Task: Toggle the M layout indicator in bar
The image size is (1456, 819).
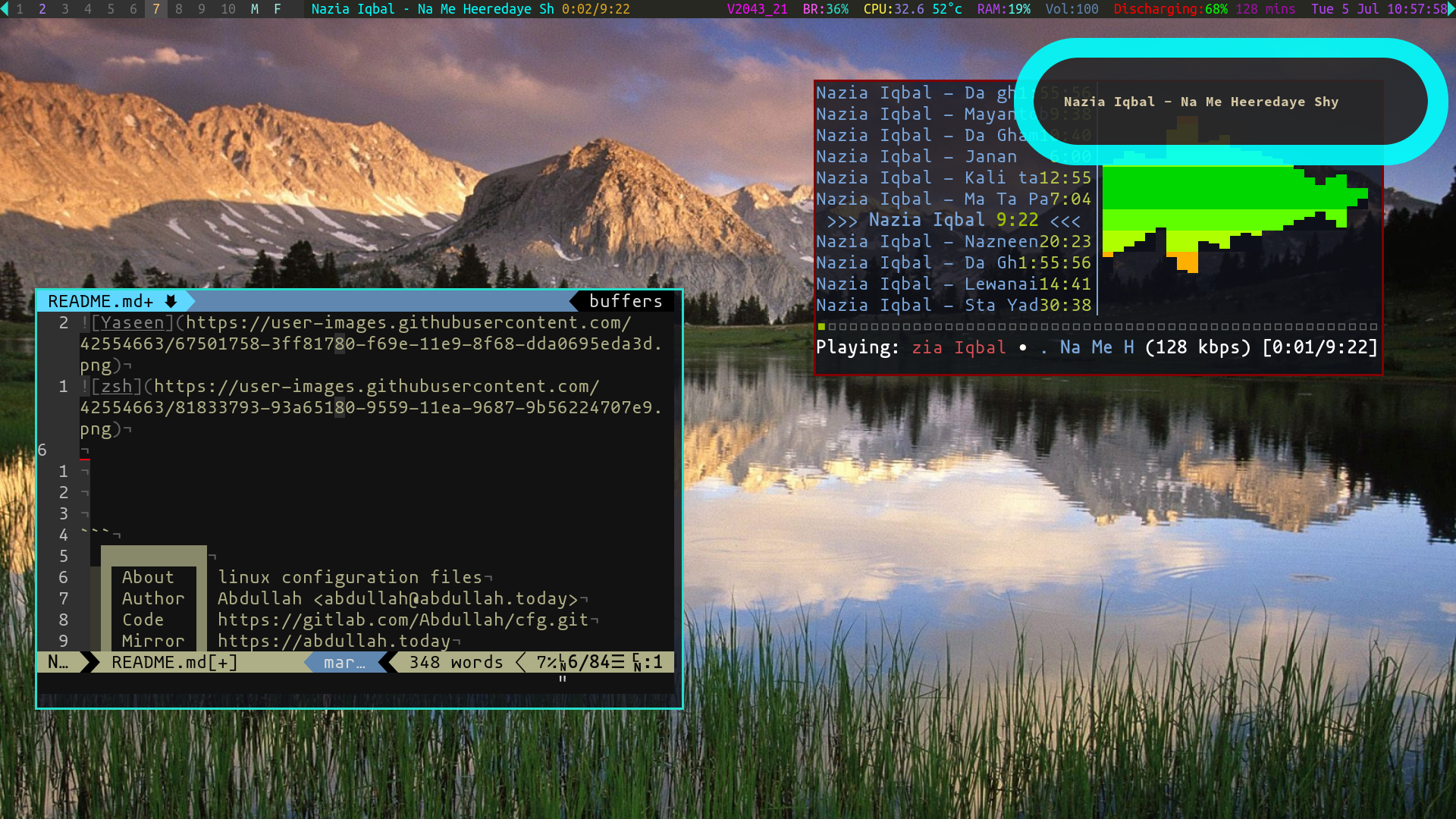Action: pos(255,9)
